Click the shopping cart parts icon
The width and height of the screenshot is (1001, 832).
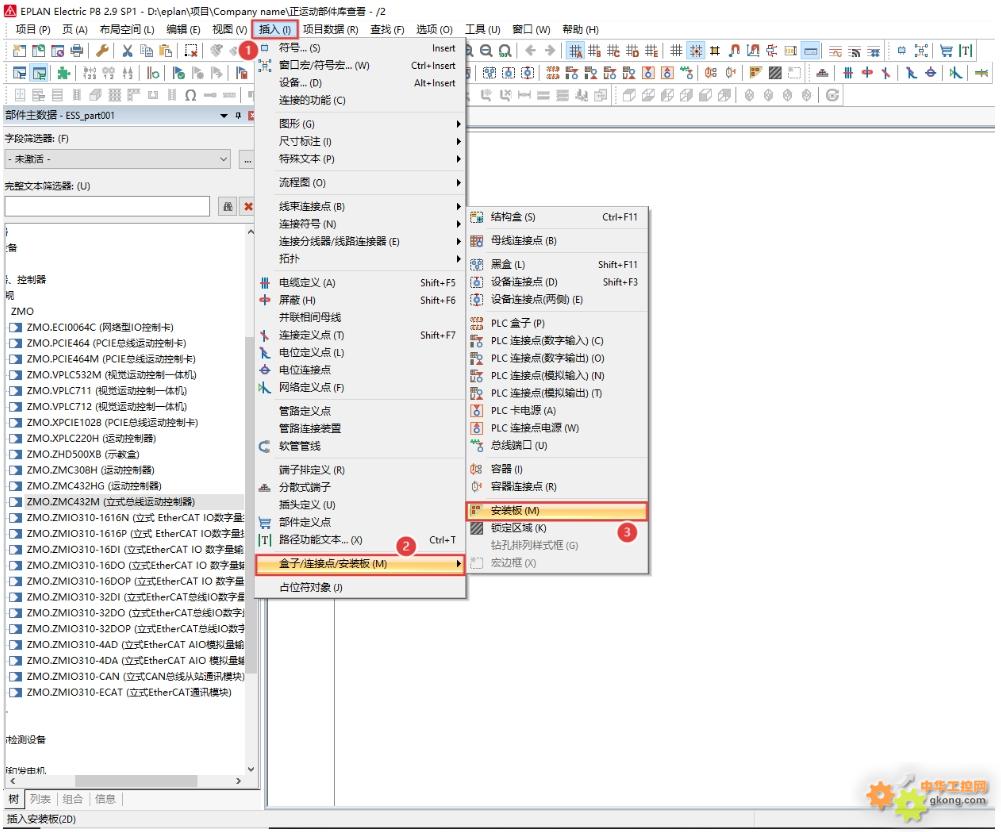coord(946,51)
